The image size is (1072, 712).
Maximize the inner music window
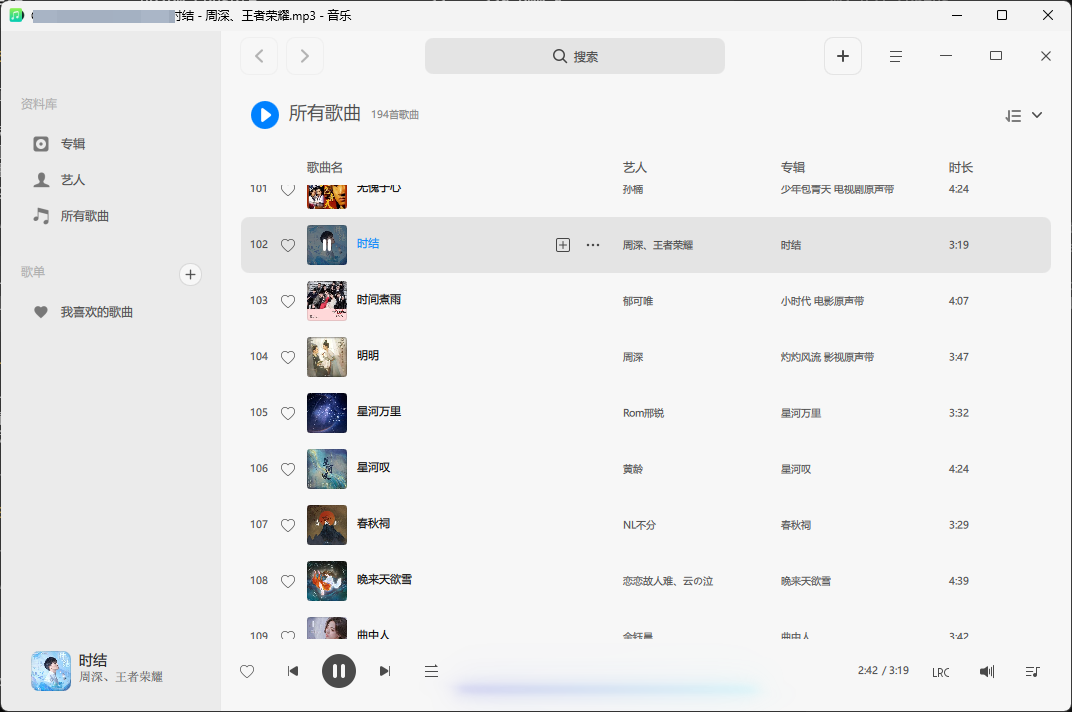click(x=995, y=56)
